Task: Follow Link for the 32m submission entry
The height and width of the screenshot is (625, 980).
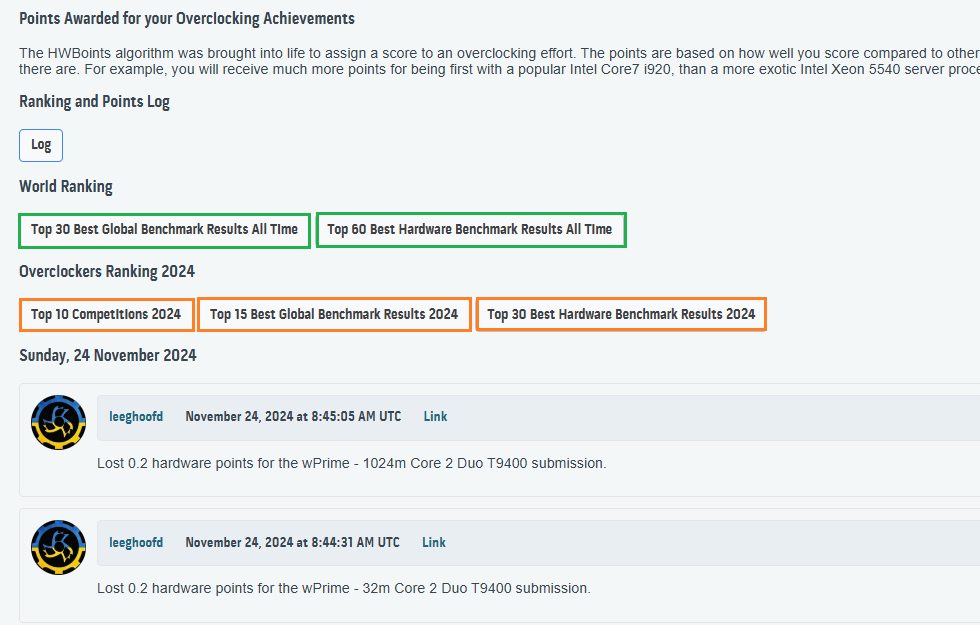Action: (434, 542)
